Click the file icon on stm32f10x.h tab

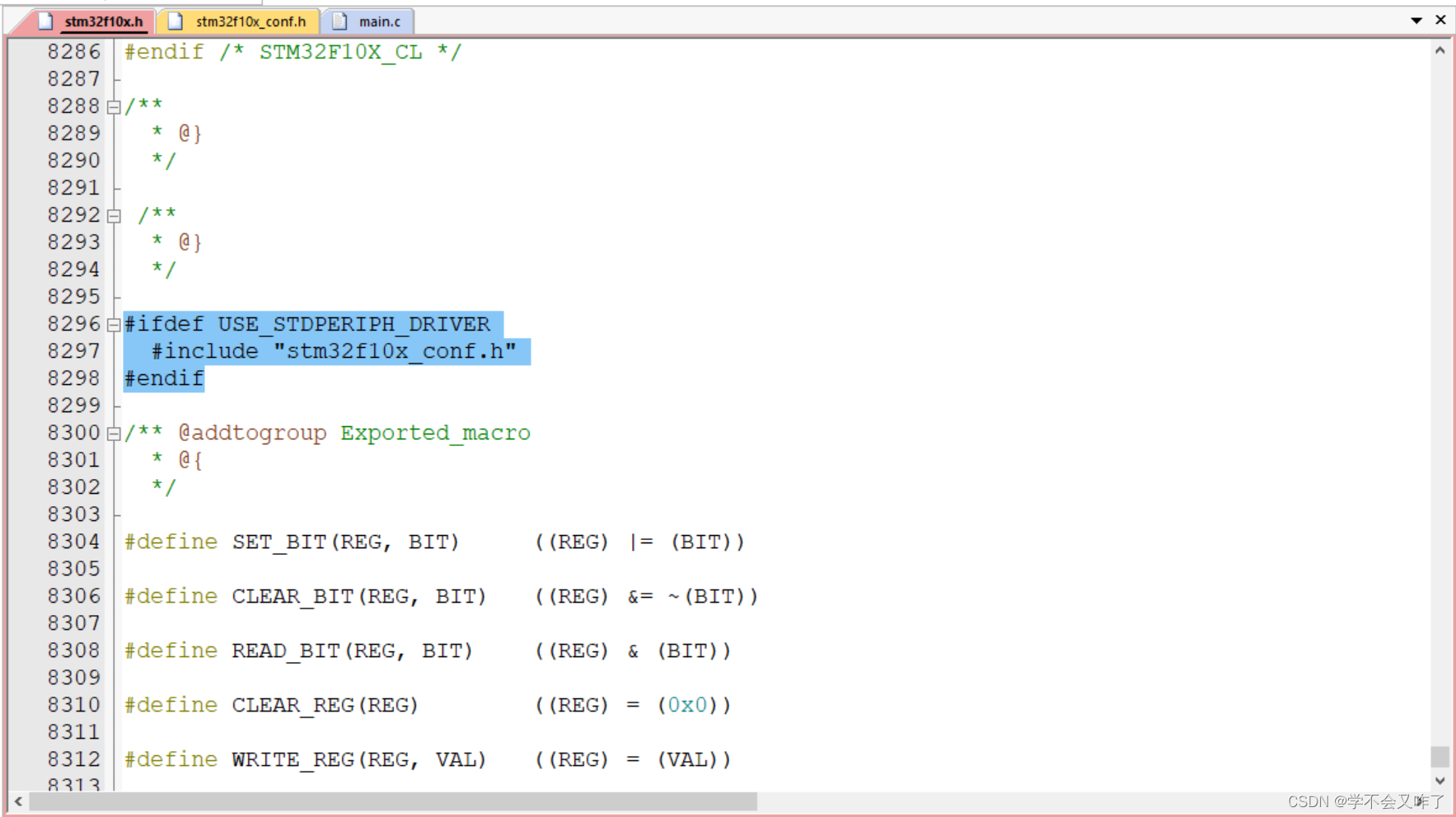pyautogui.click(x=46, y=21)
